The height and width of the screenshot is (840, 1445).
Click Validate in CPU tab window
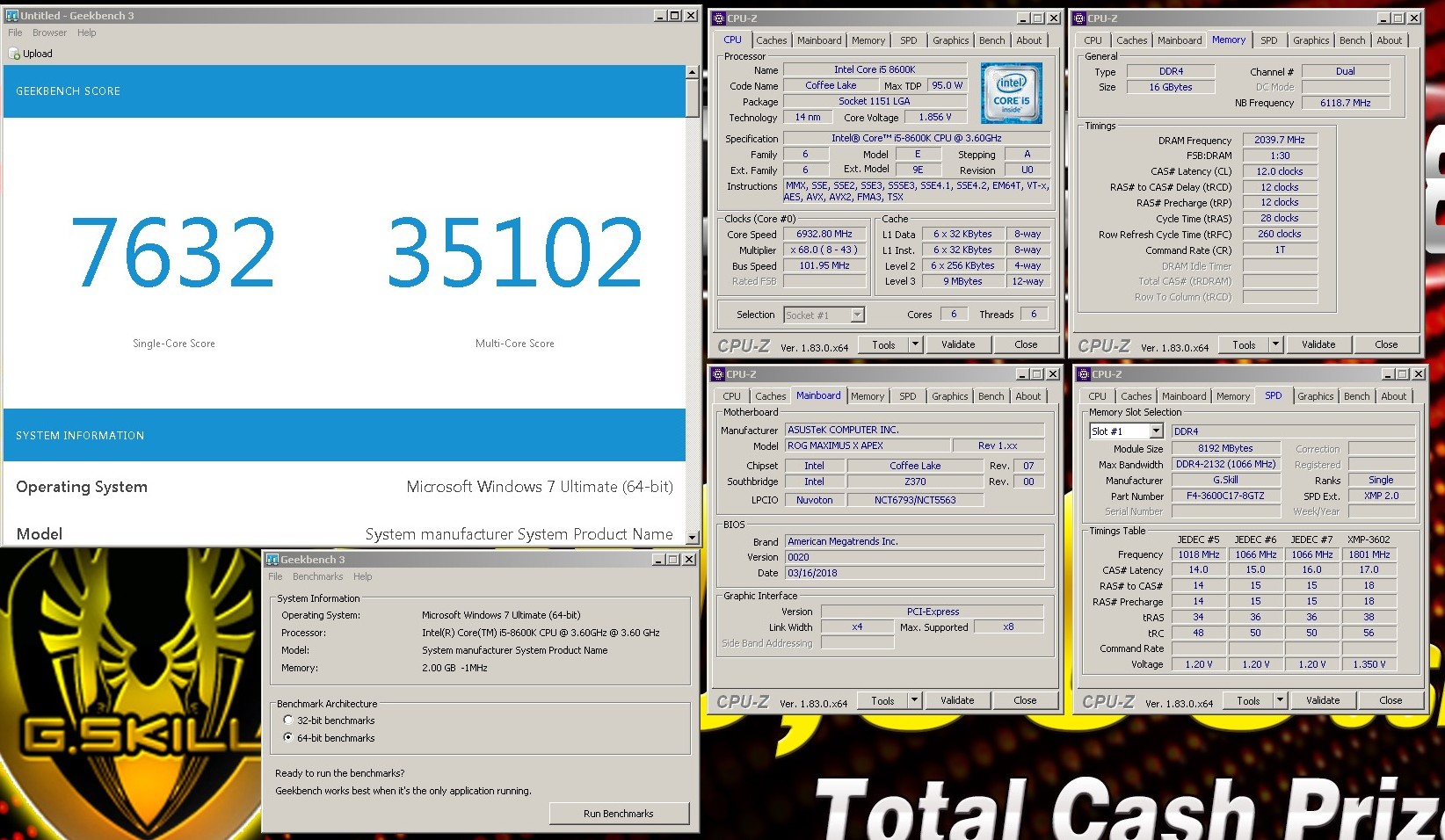tap(958, 344)
